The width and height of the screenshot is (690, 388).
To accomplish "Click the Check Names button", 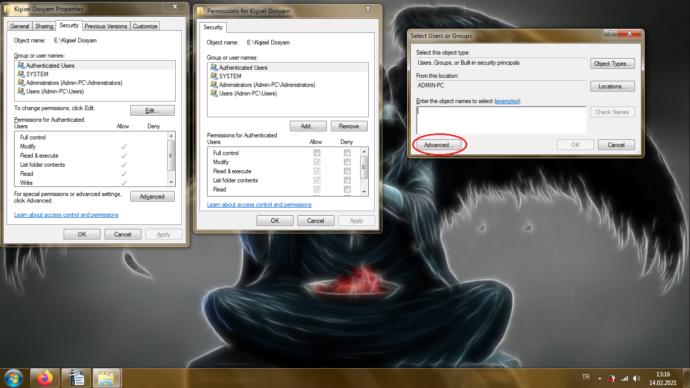I will 612,112.
